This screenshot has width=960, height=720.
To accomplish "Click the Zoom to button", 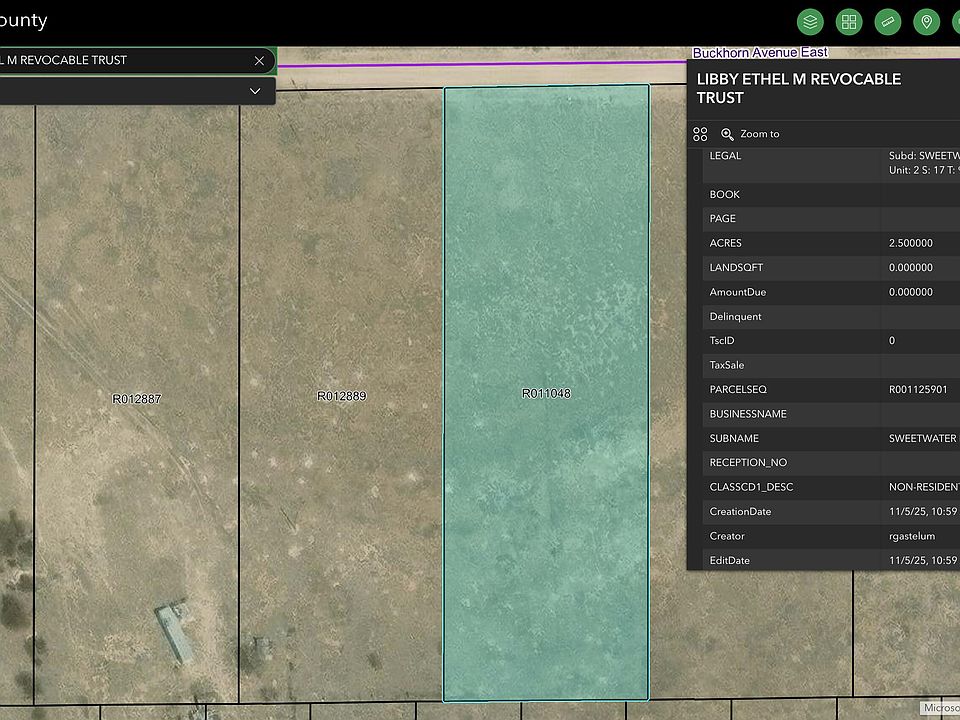I will [x=751, y=134].
